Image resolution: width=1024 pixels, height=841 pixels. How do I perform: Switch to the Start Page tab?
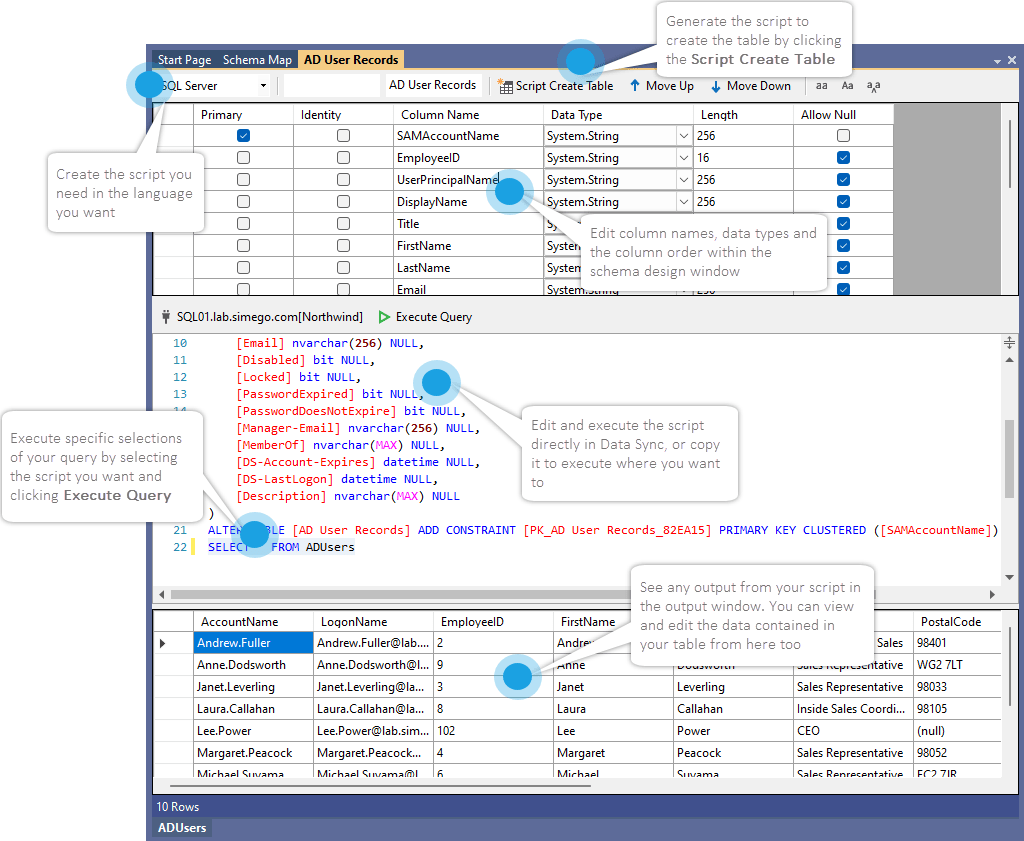click(184, 60)
